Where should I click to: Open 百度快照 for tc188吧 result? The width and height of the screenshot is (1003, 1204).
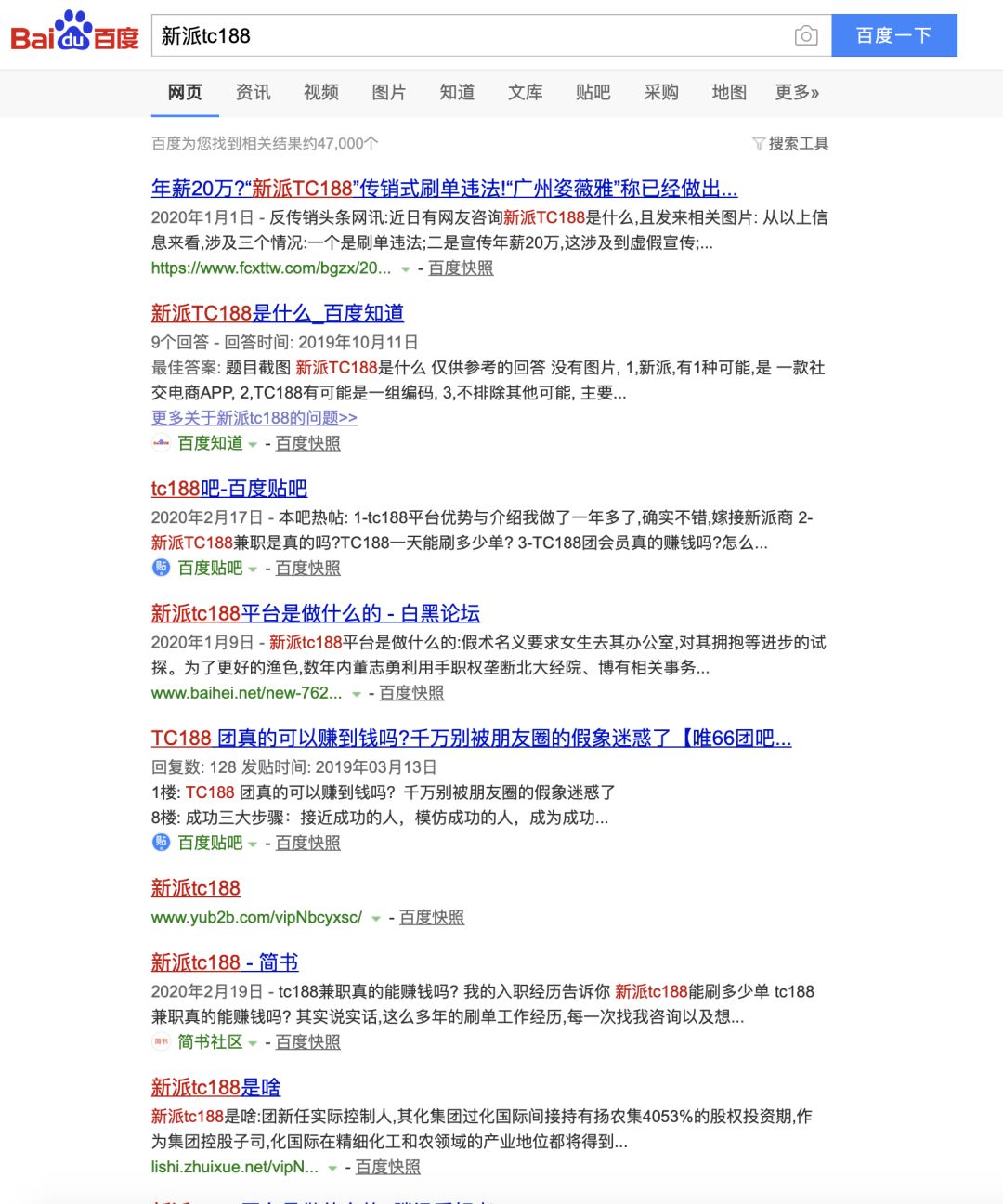308,569
